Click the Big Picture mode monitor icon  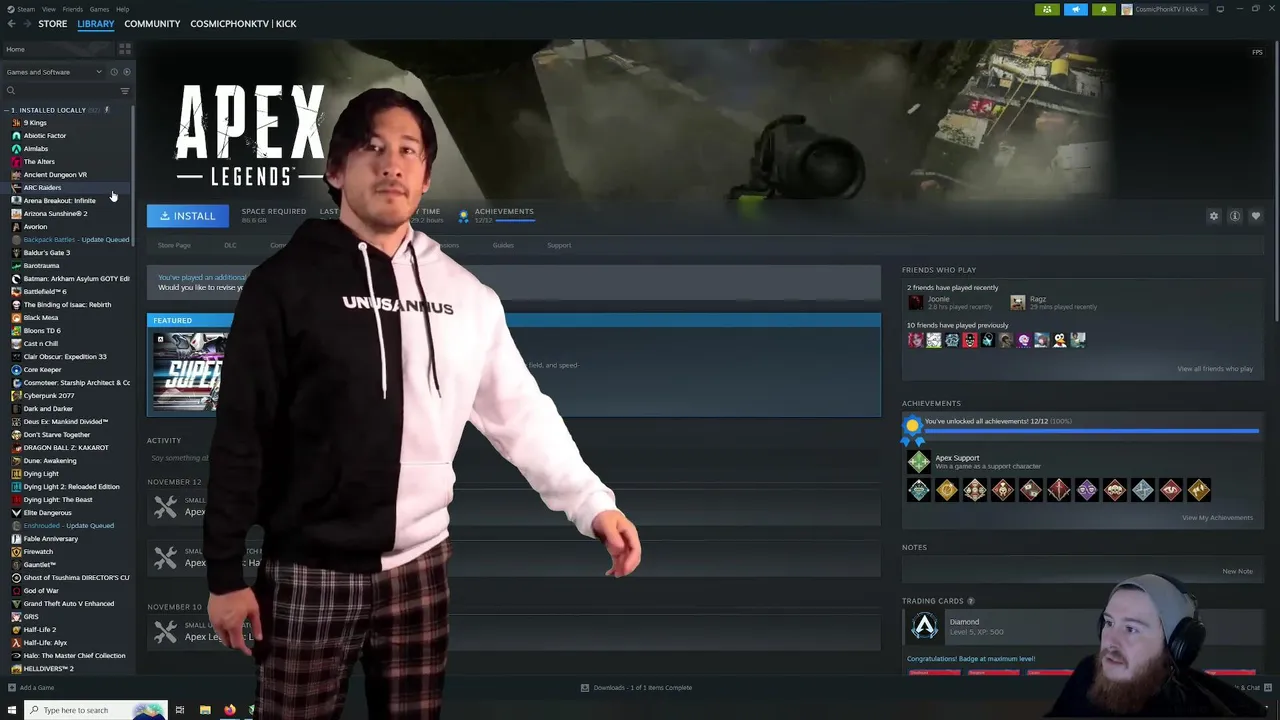click(1220, 9)
